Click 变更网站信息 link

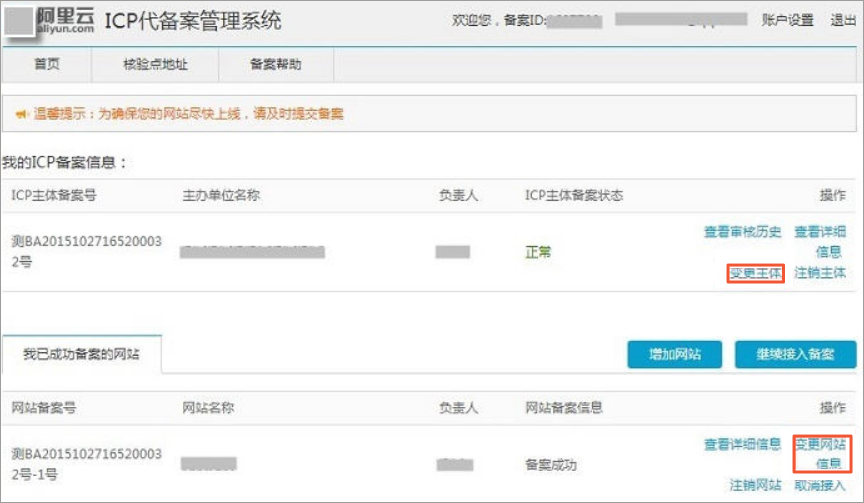820,454
